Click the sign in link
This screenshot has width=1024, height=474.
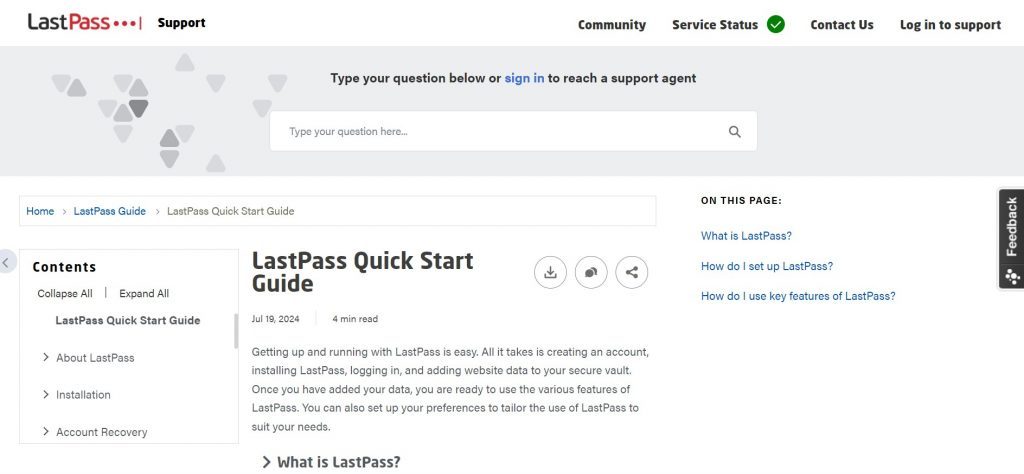[524, 78]
